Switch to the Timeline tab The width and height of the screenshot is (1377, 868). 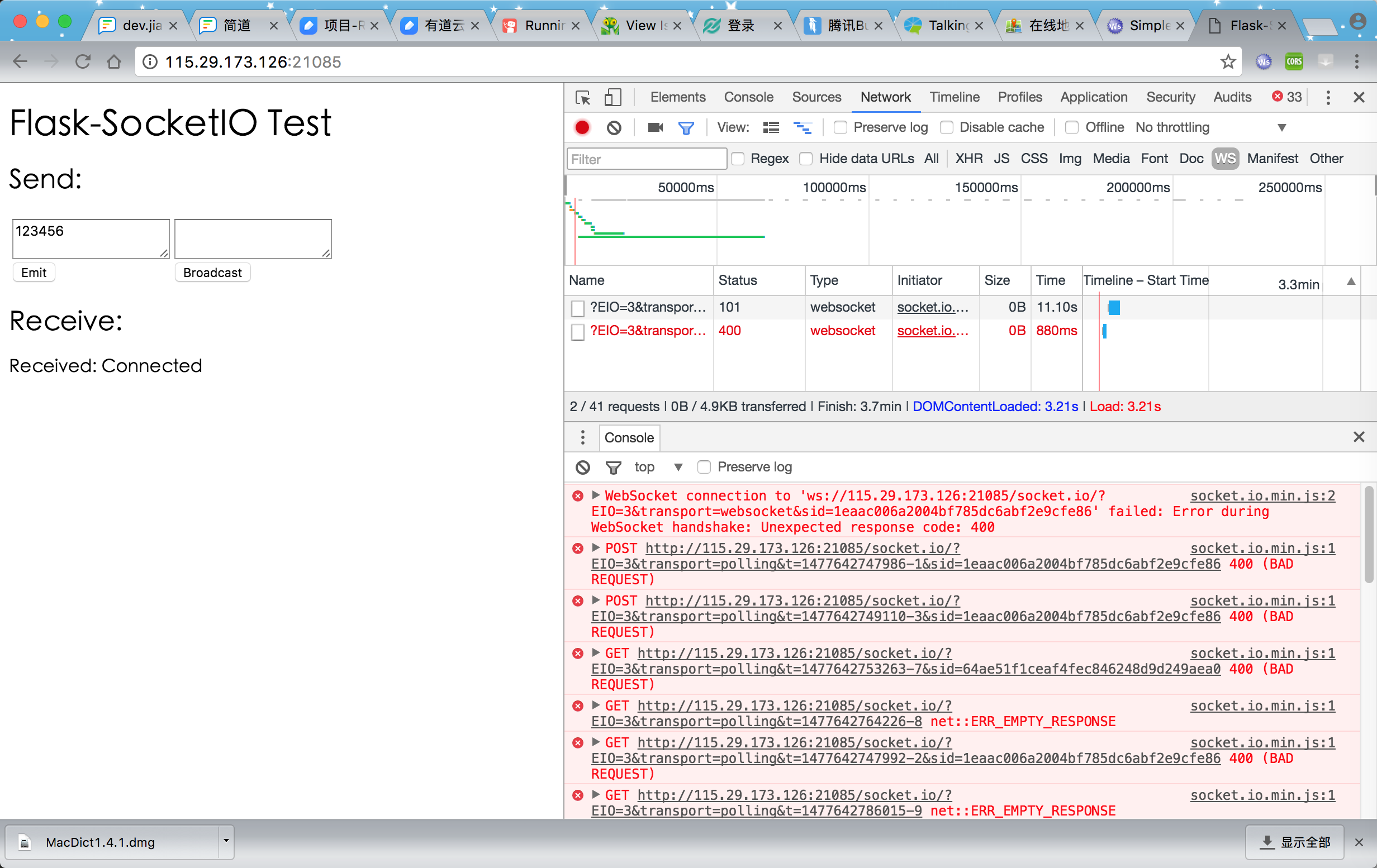pos(954,97)
